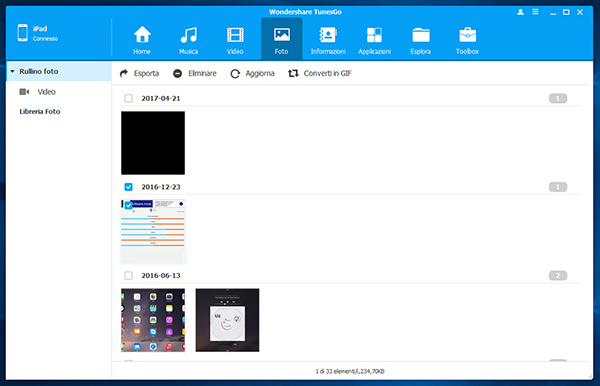Open the Informazioni tab
The image size is (600, 386).
[328, 39]
